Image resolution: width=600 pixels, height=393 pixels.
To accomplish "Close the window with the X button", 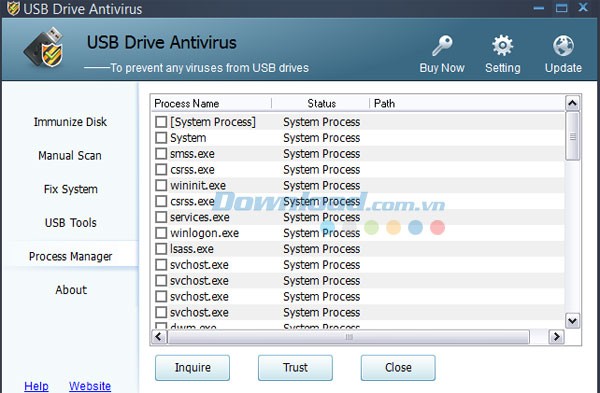I will (583, 7).
